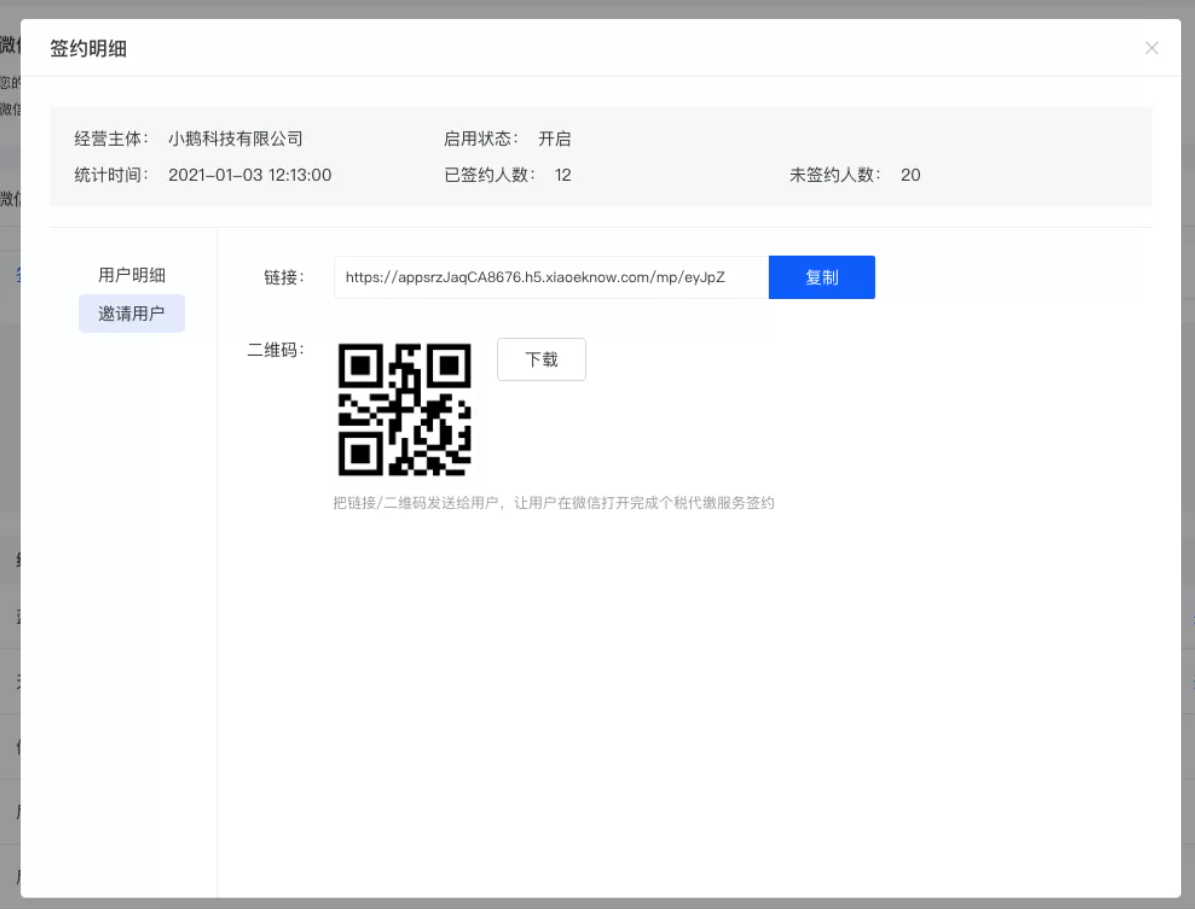The image size is (1195, 909).
Task: Focus the invitation link URL field
Action: (551, 277)
